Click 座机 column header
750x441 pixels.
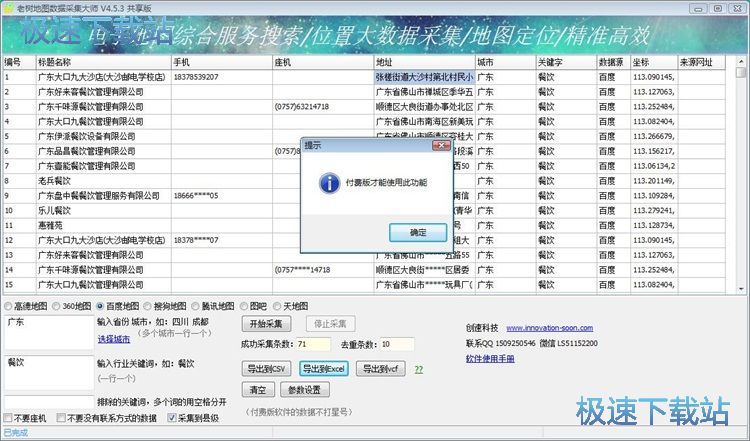(323, 62)
